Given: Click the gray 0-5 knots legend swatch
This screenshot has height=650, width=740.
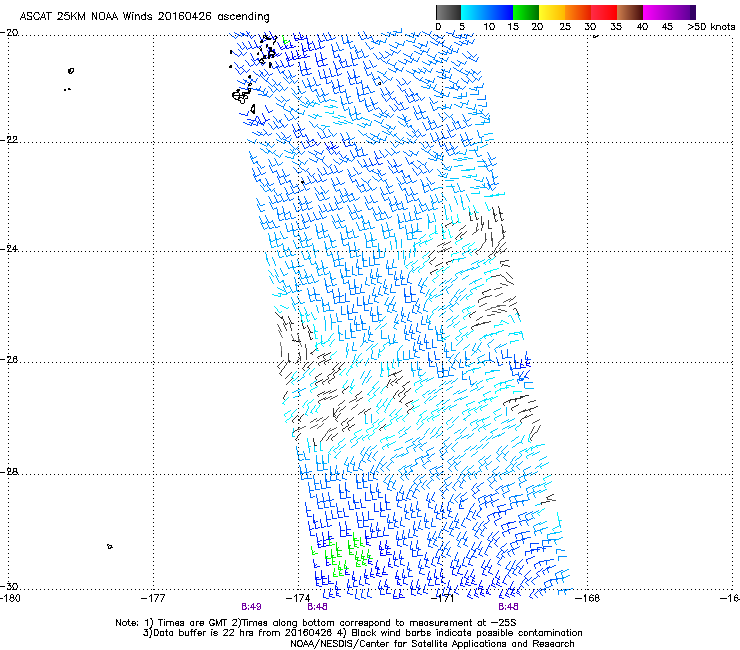Looking at the screenshot, I should (x=448, y=12).
